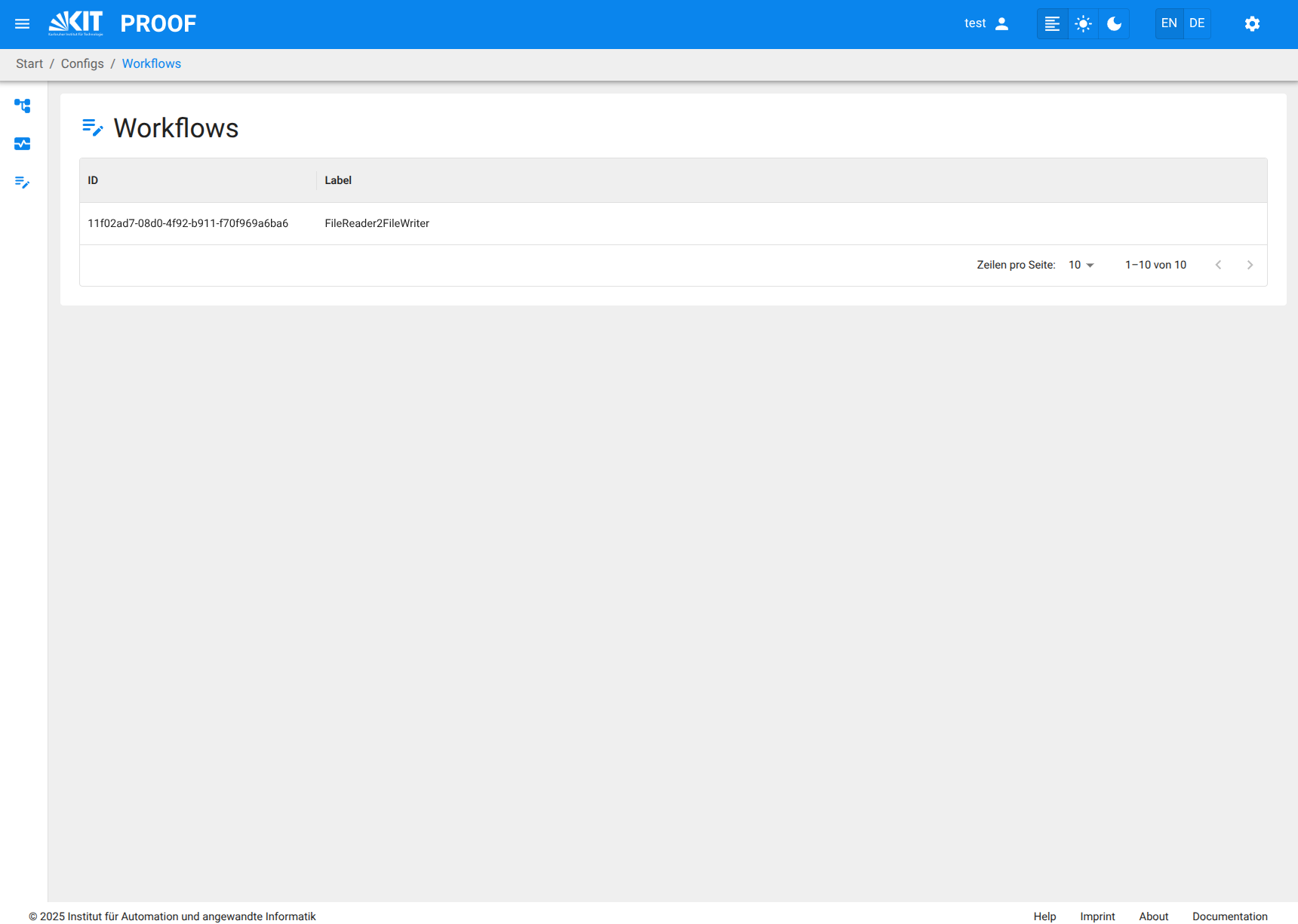Click the Help link at the bottom

1044,916
